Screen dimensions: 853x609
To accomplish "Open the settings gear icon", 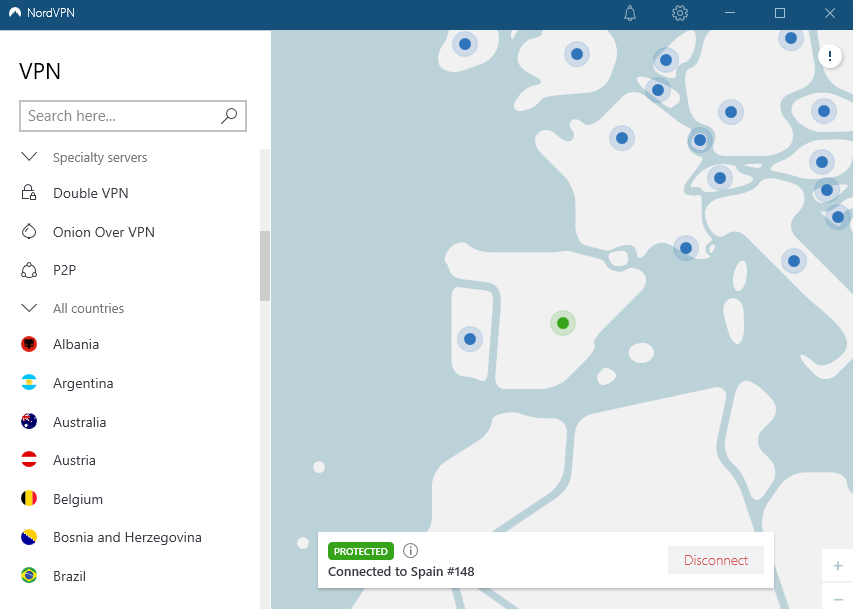I will (680, 13).
